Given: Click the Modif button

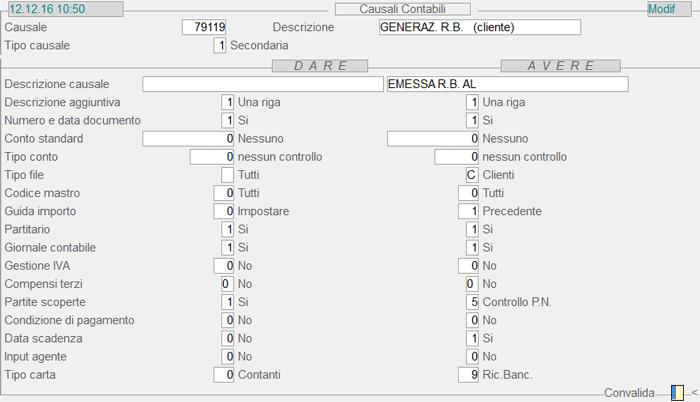Looking at the screenshot, I should click(669, 9).
